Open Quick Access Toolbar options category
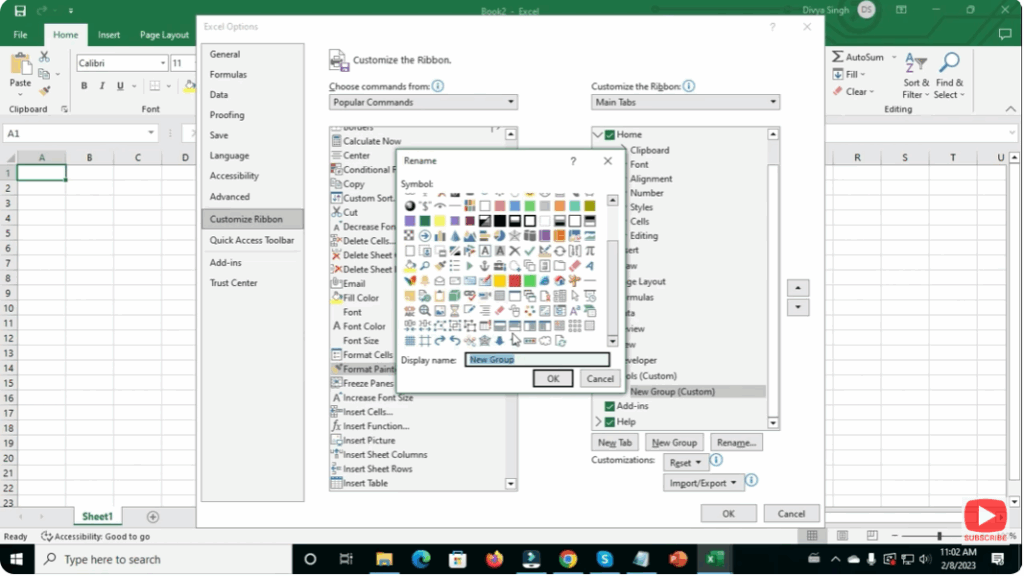The width and height of the screenshot is (1024, 576). click(252, 240)
